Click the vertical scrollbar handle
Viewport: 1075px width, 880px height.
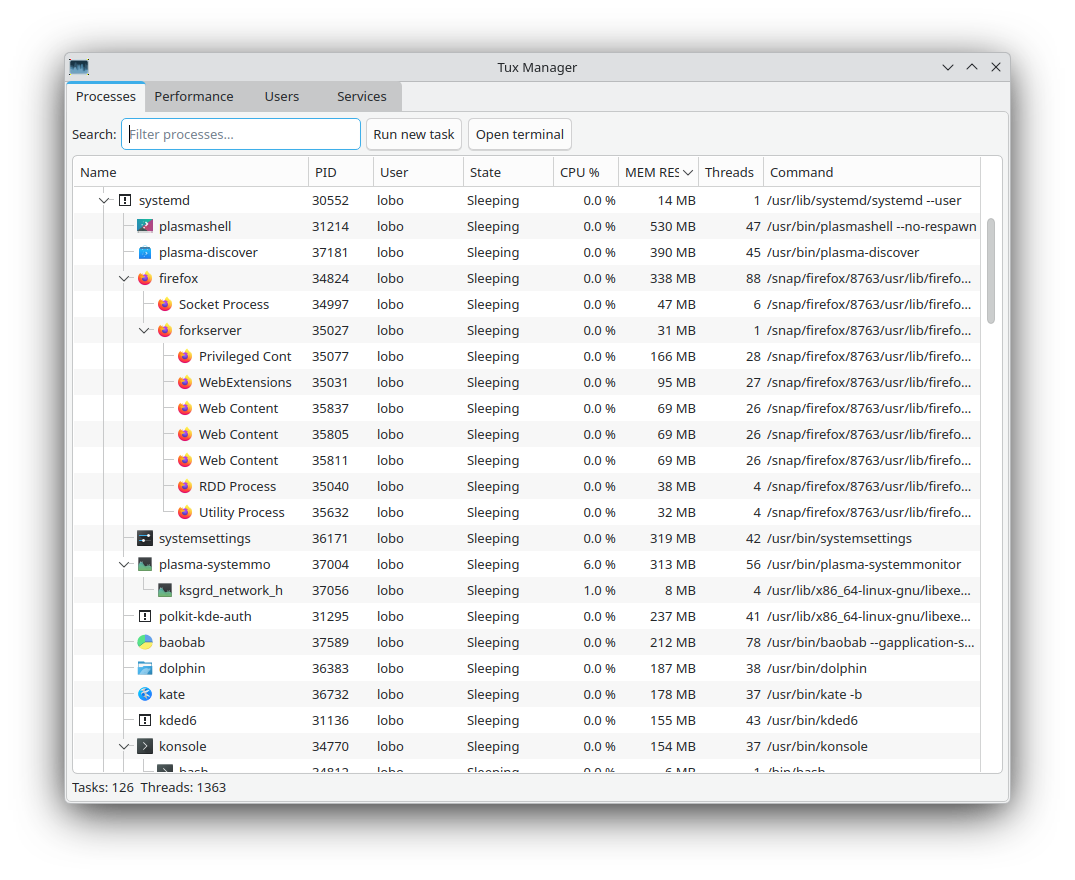click(991, 271)
